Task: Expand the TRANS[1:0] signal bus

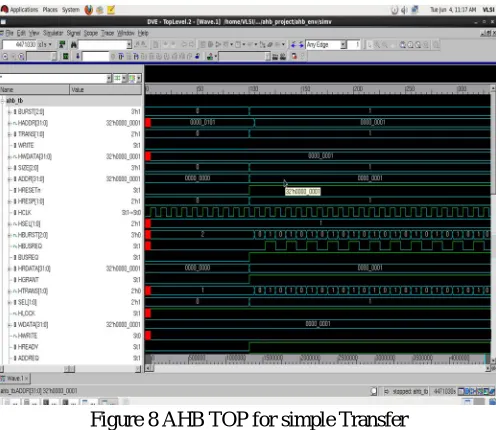Action: (10, 134)
